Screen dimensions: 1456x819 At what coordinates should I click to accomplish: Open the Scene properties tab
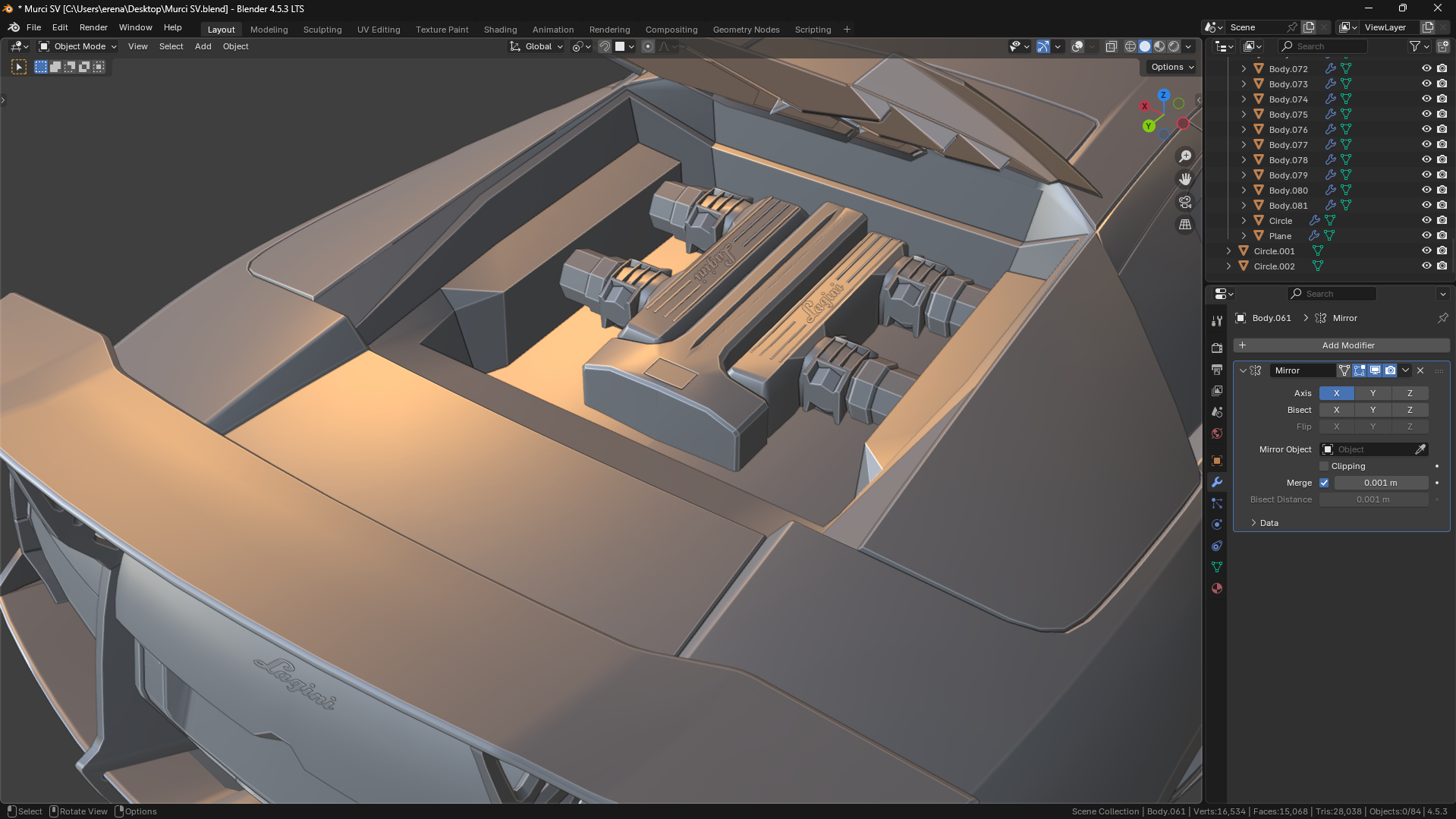(1217, 411)
